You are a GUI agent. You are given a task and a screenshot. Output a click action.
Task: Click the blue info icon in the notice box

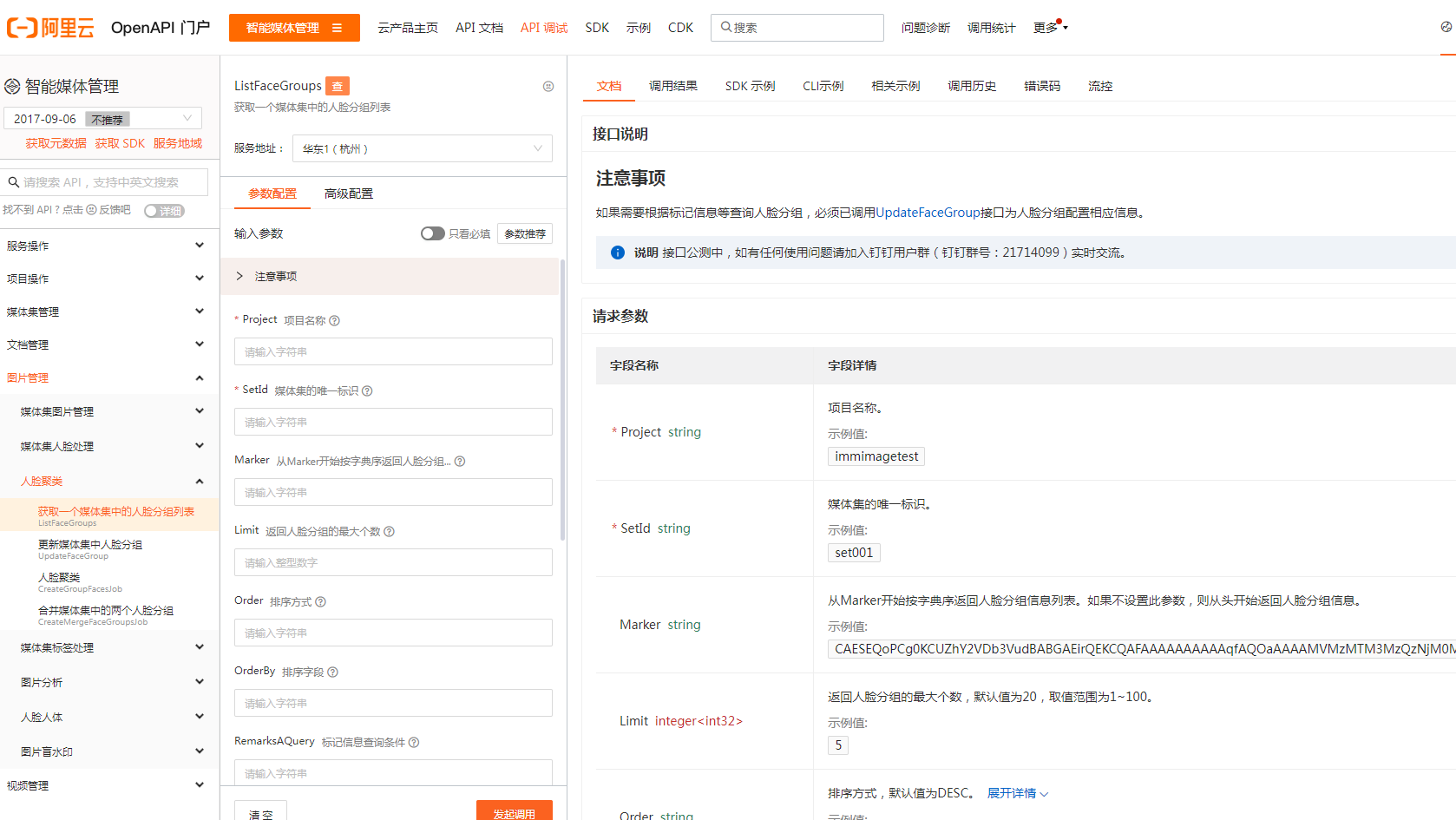point(618,253)
